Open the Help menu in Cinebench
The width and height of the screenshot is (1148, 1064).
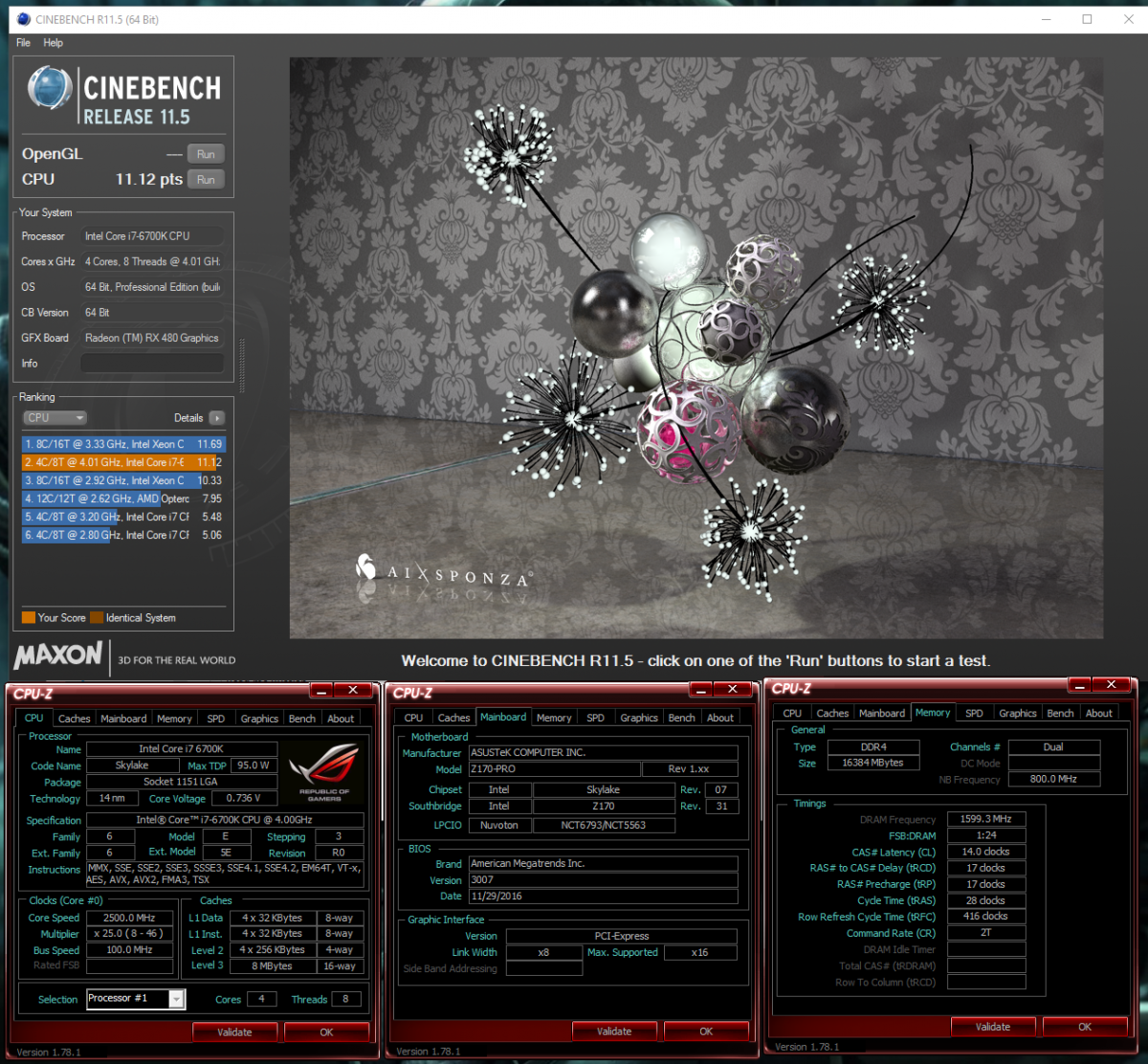54,43
